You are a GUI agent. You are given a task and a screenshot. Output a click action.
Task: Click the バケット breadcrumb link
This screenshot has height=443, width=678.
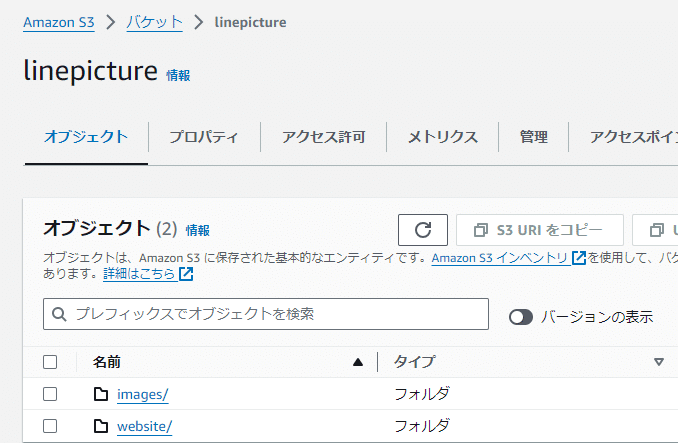click(154, 22)
